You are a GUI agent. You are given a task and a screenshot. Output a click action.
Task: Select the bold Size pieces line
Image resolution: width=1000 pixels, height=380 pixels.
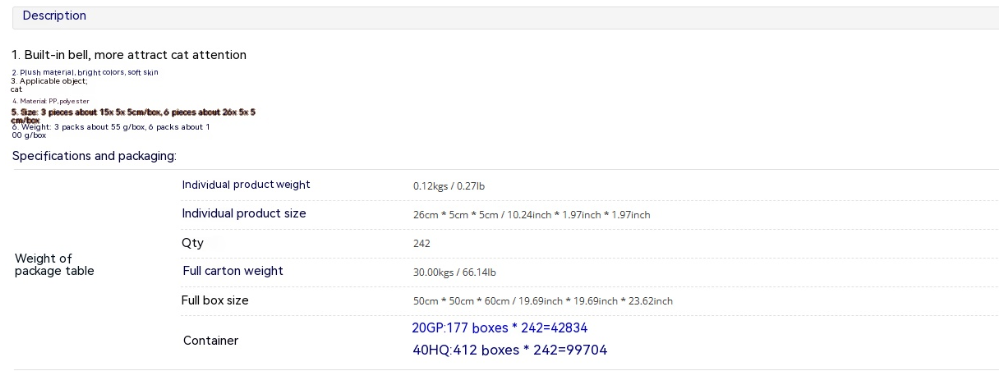pyautogui.click(x=134, y=116)
